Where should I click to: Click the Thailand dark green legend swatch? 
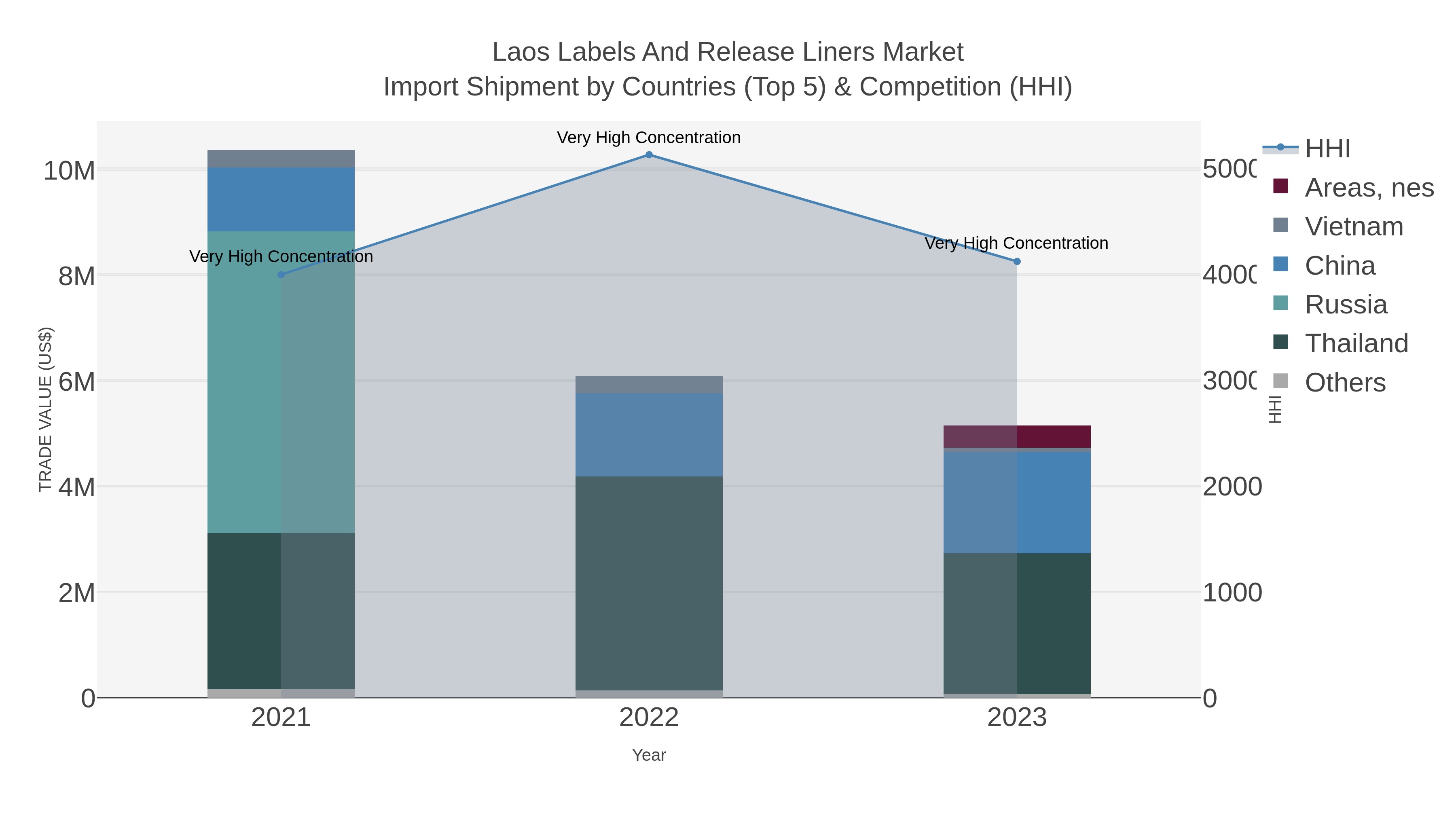[x=1280, y=342]
